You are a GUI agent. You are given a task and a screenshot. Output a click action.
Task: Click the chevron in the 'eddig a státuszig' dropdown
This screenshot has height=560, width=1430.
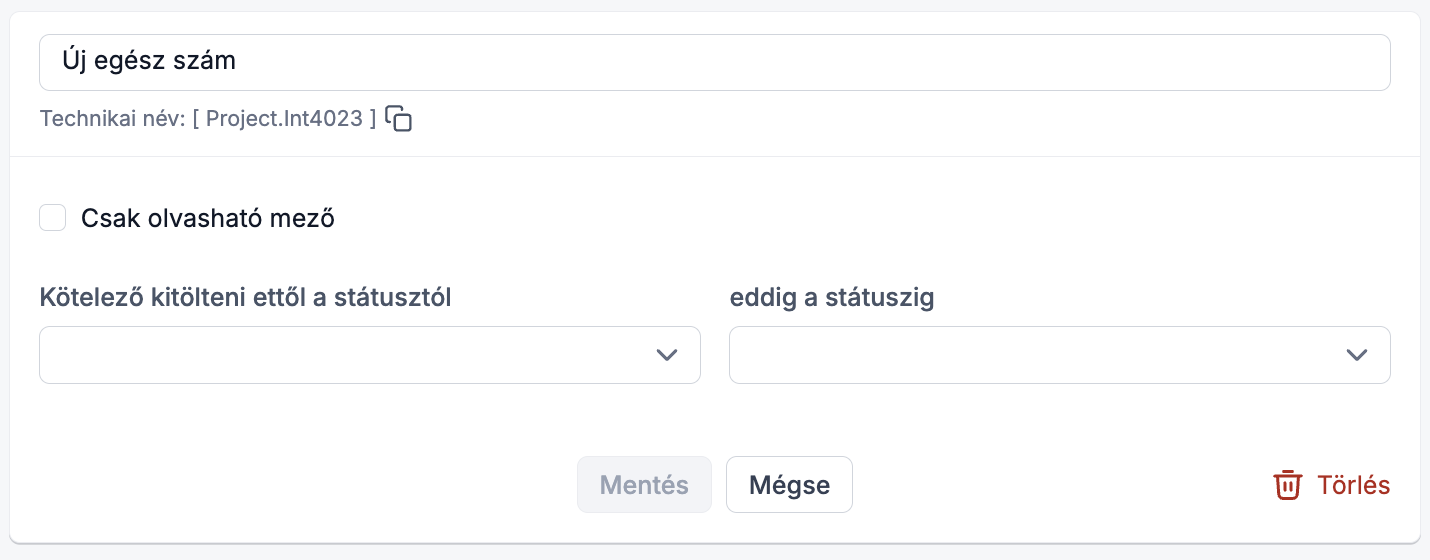[1357, 355]
